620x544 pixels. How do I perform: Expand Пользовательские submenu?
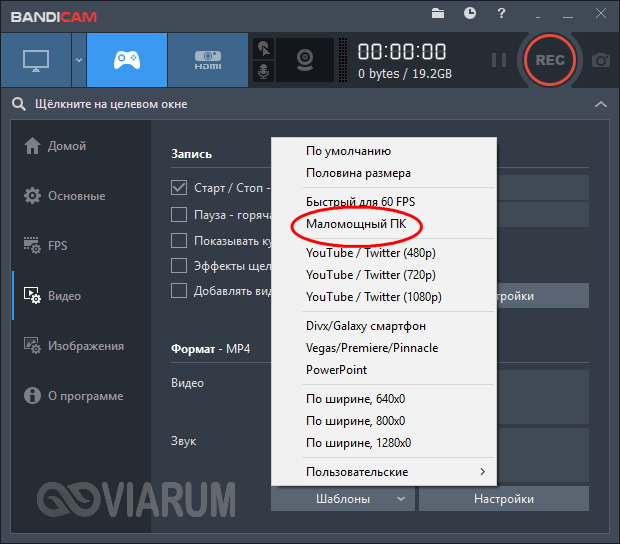coord(384,472)
